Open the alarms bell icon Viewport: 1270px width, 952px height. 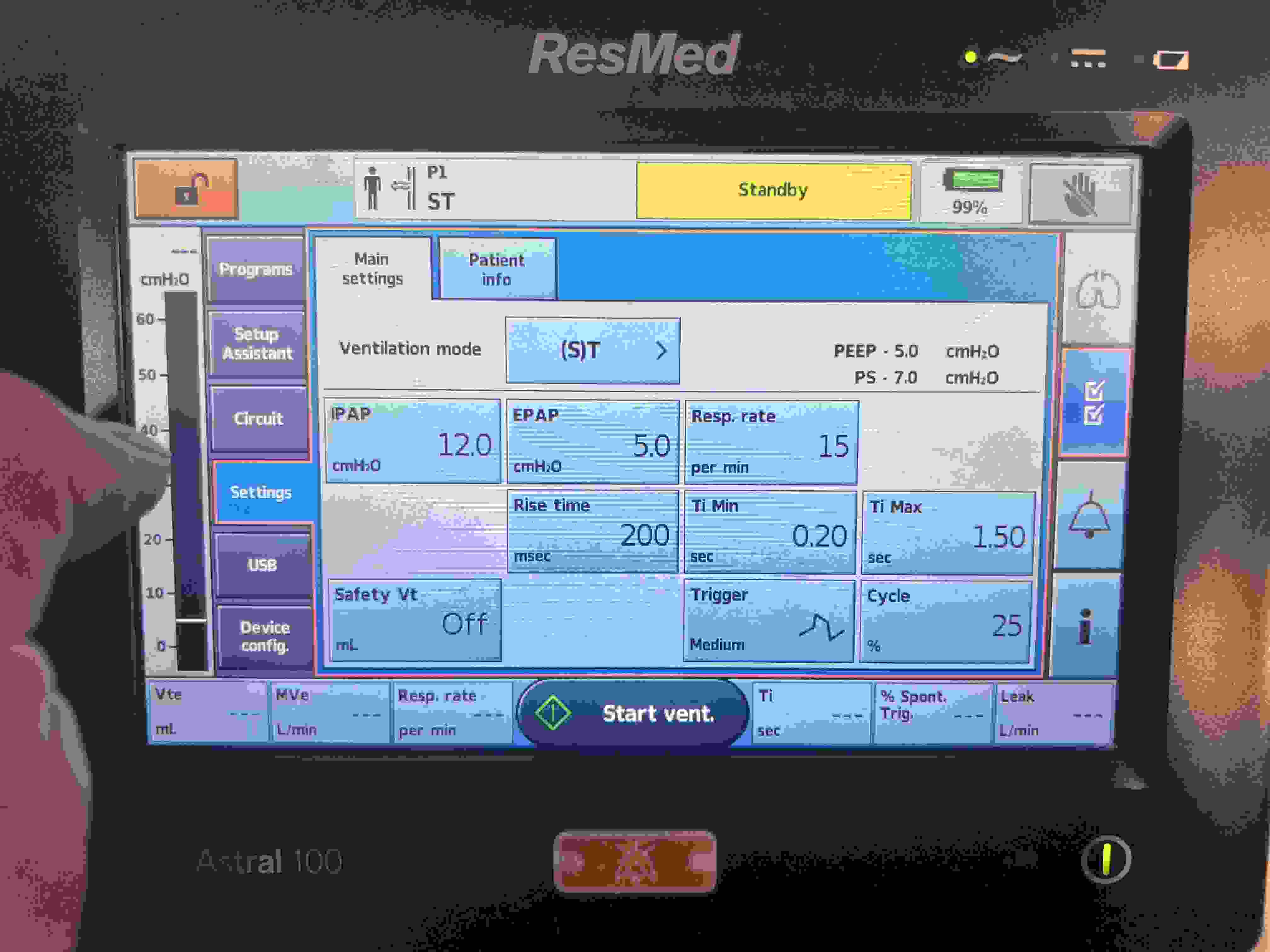(1089, 515)
